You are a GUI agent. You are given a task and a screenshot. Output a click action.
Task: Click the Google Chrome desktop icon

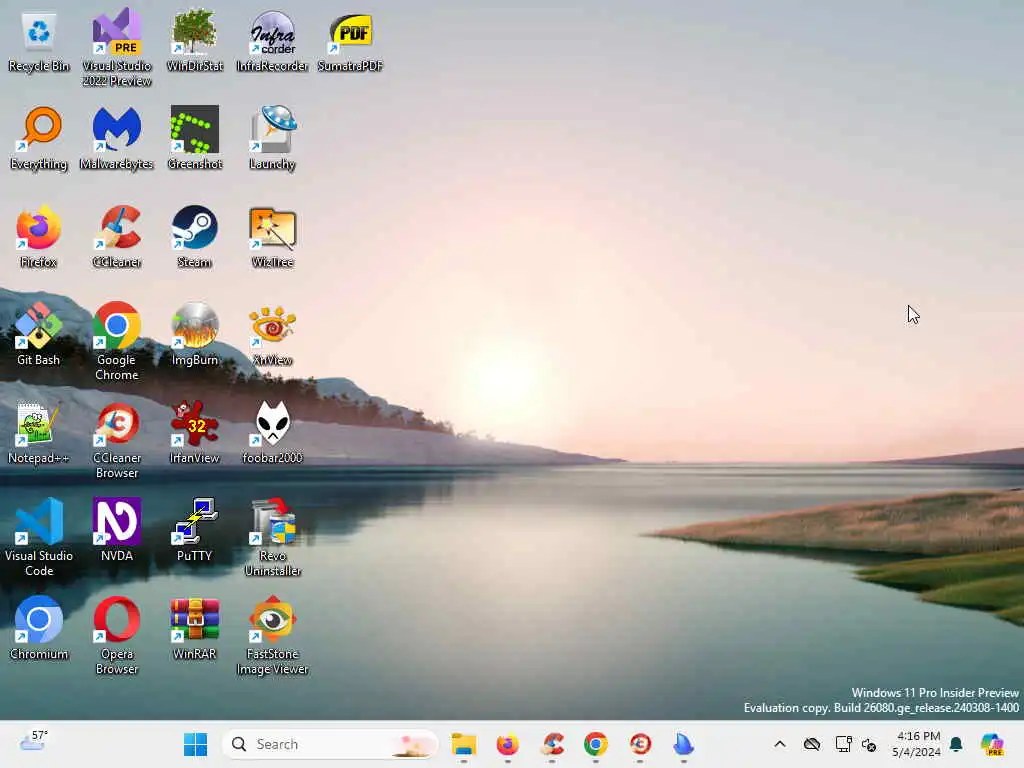tap(117, 342)
